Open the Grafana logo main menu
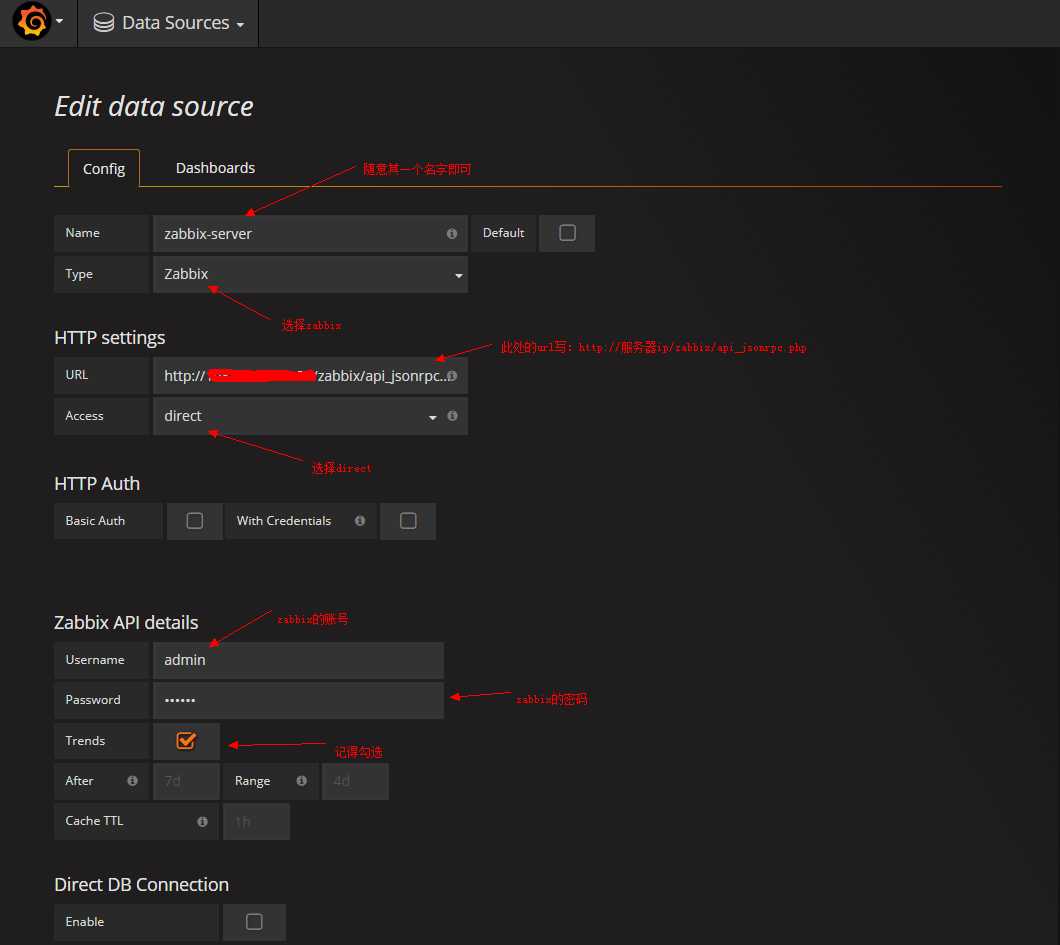This screenshot has width=1060, height=945. click(31, 21)
